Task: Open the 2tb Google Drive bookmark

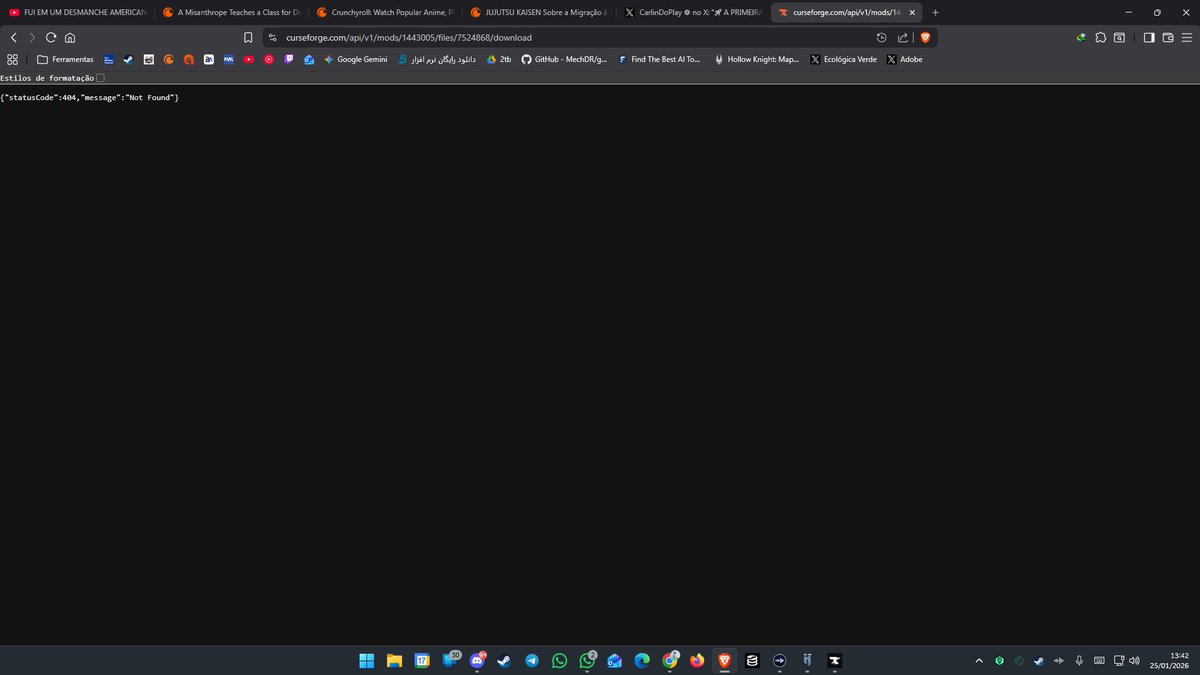Action: point(499,59)
